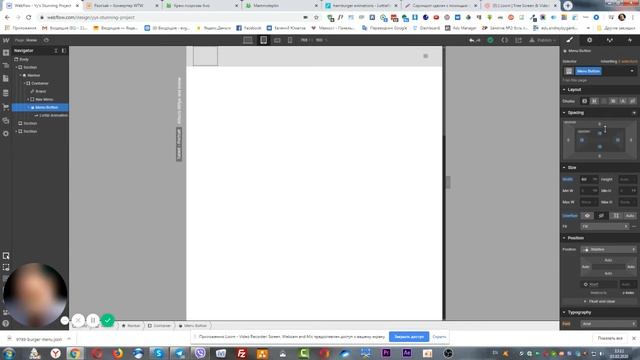This screenshot has width=640, height=360.
Task: Click the hamburger menu icon on canvas
Action: [x=426, y=56]
